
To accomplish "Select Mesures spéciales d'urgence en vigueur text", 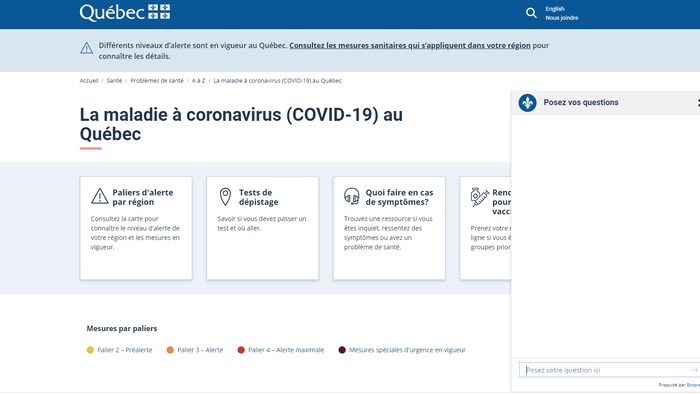I will click(x=407, y=350).
